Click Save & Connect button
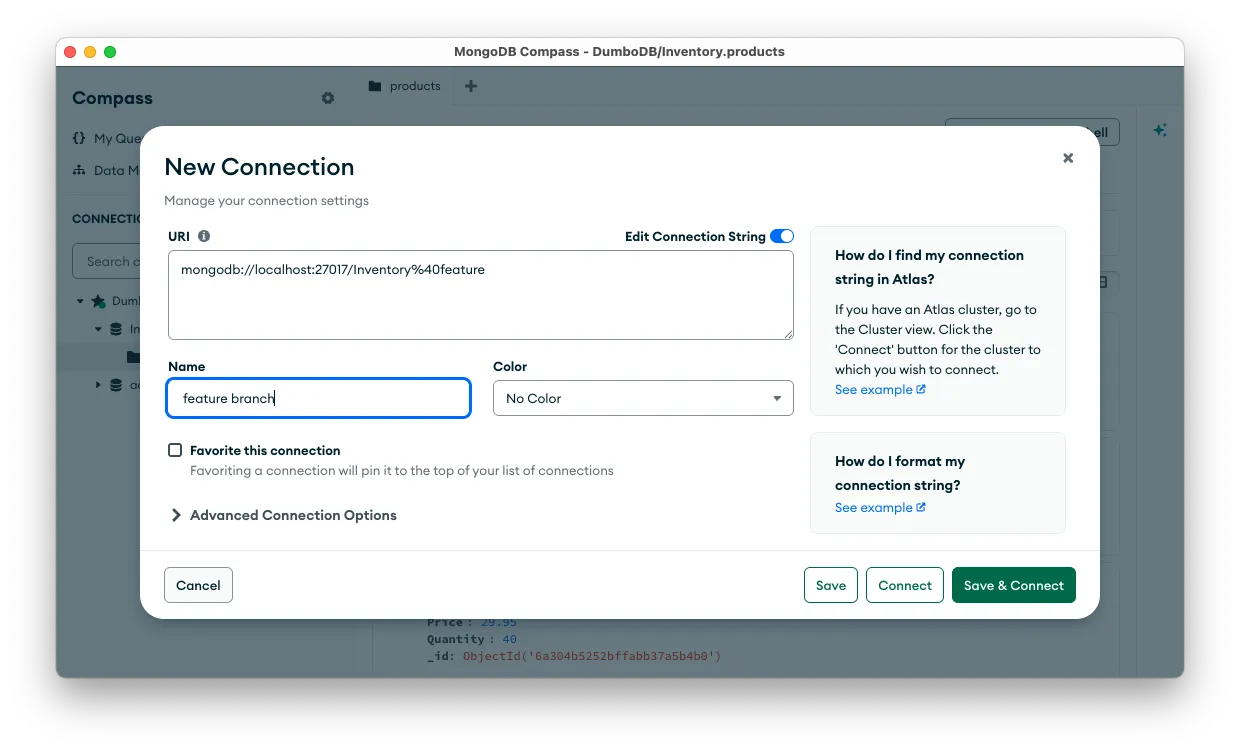 click(x=1014, y=586)
